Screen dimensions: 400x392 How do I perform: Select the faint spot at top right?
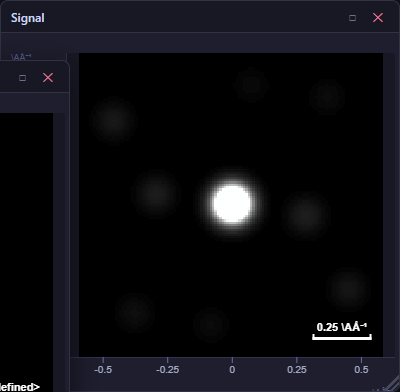327,97
